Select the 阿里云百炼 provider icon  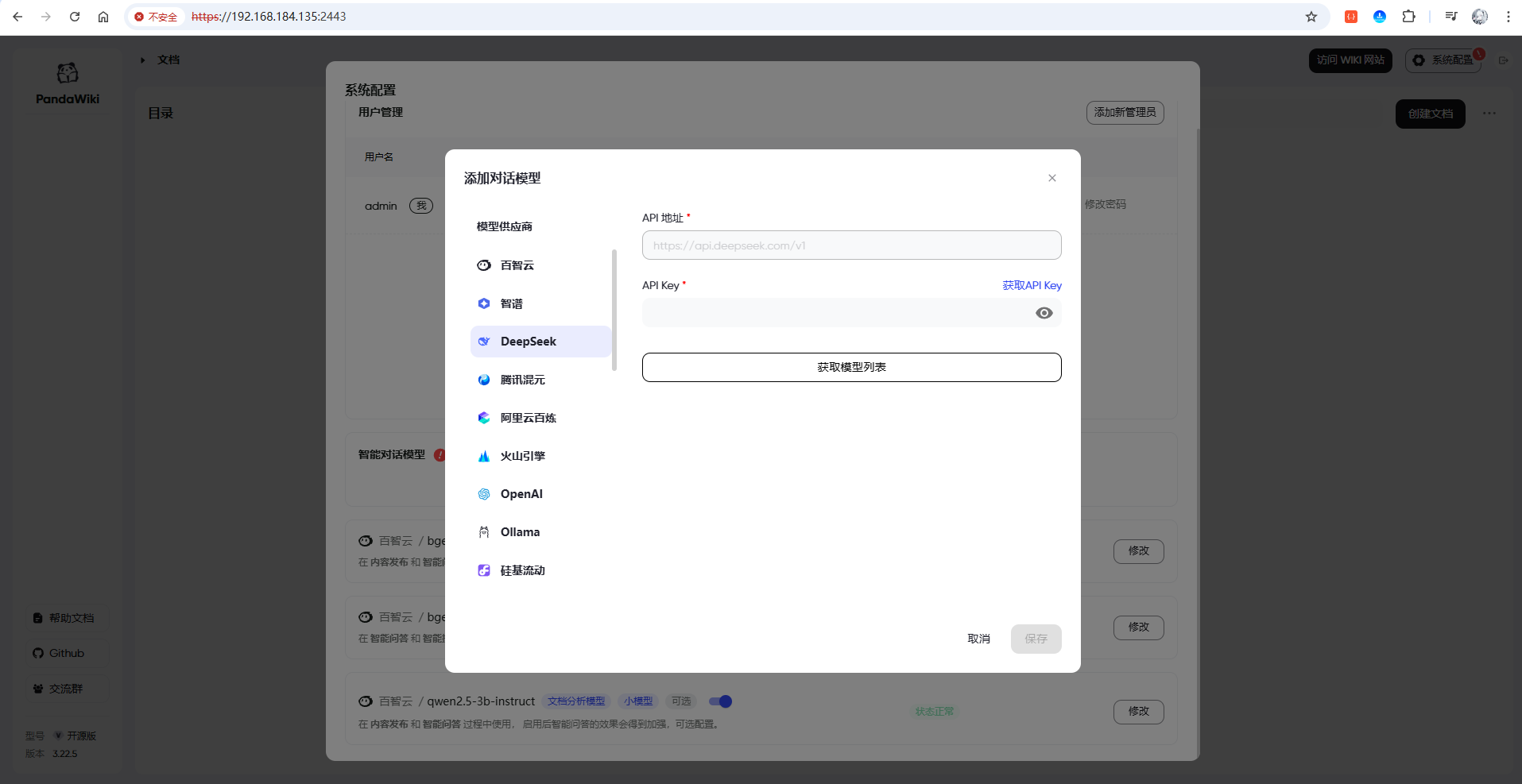[x=484, y=418]
